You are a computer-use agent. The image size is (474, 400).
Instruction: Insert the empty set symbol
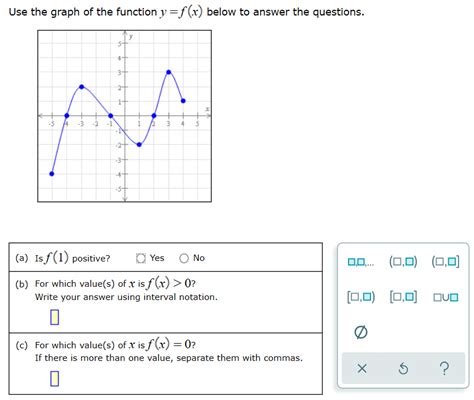point(361,332)
